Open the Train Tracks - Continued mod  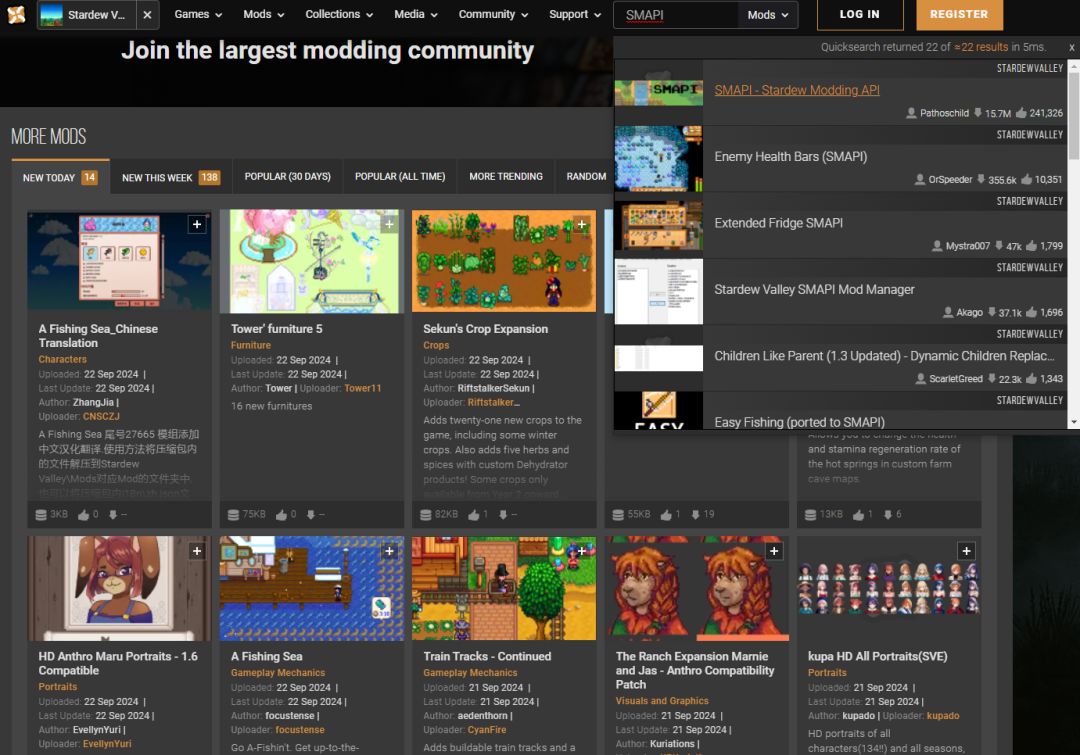coord(487,656)
